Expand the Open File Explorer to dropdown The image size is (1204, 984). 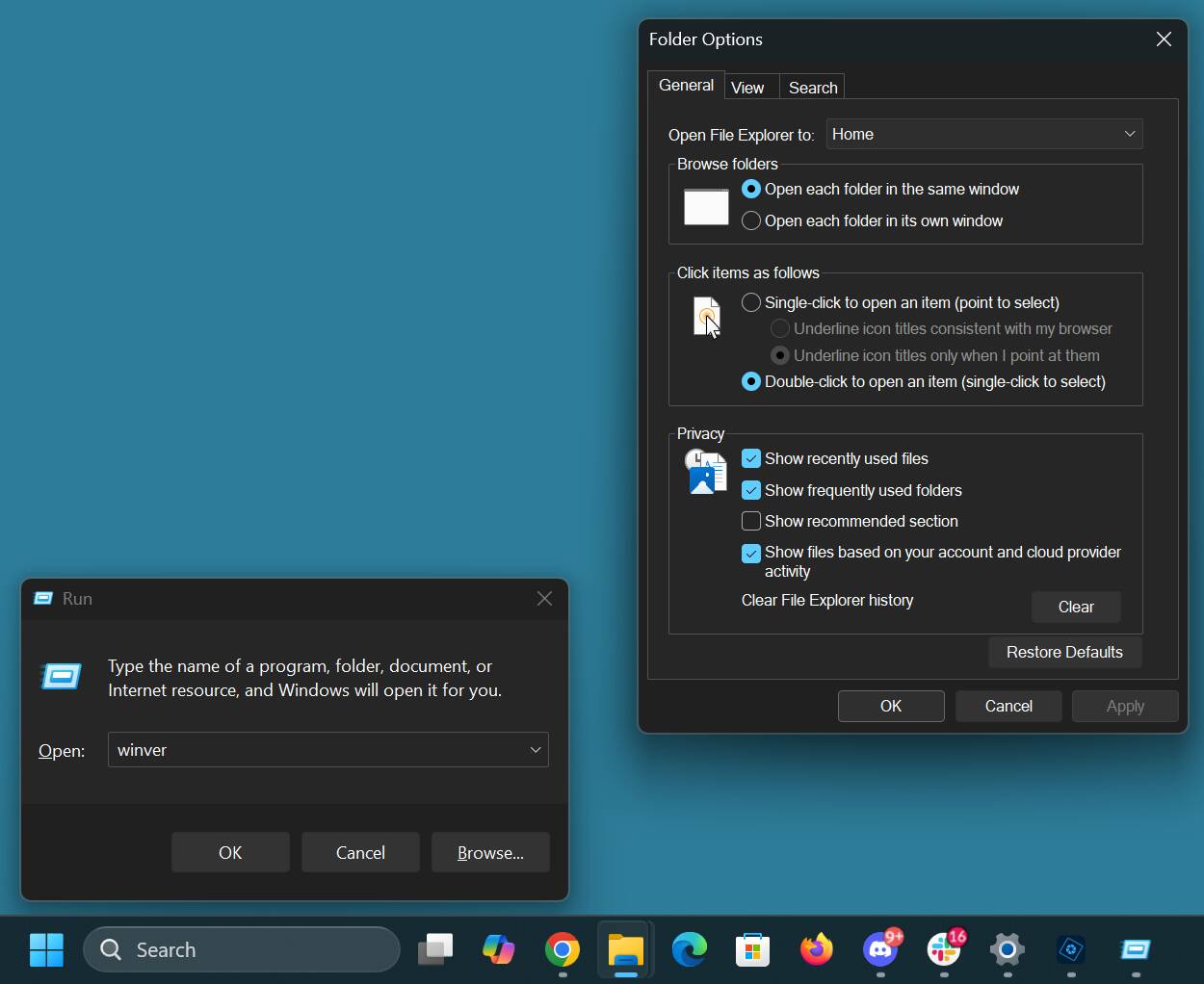[x=984, y=134]
